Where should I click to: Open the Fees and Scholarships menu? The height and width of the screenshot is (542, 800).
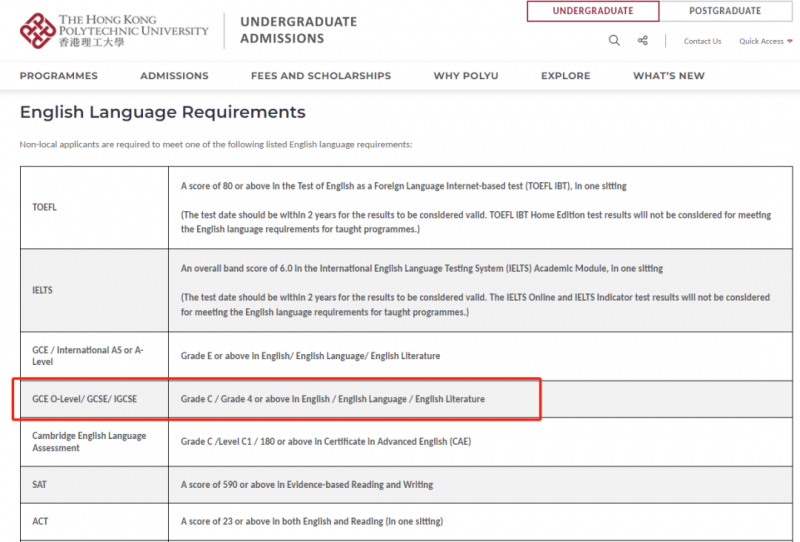pyautogui.click(x=321, y=76)
